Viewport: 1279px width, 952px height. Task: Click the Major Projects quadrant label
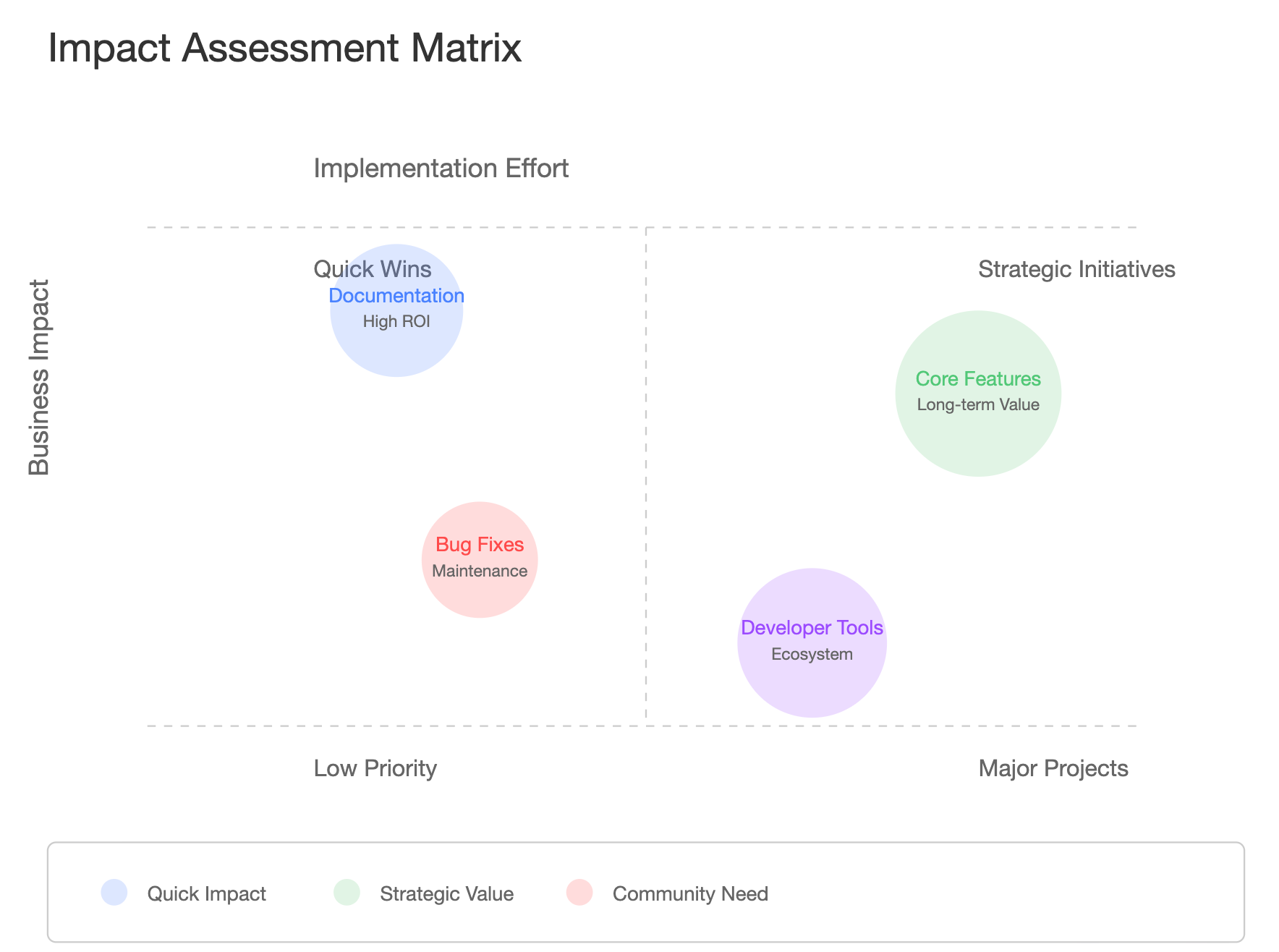pos(1053,768)
